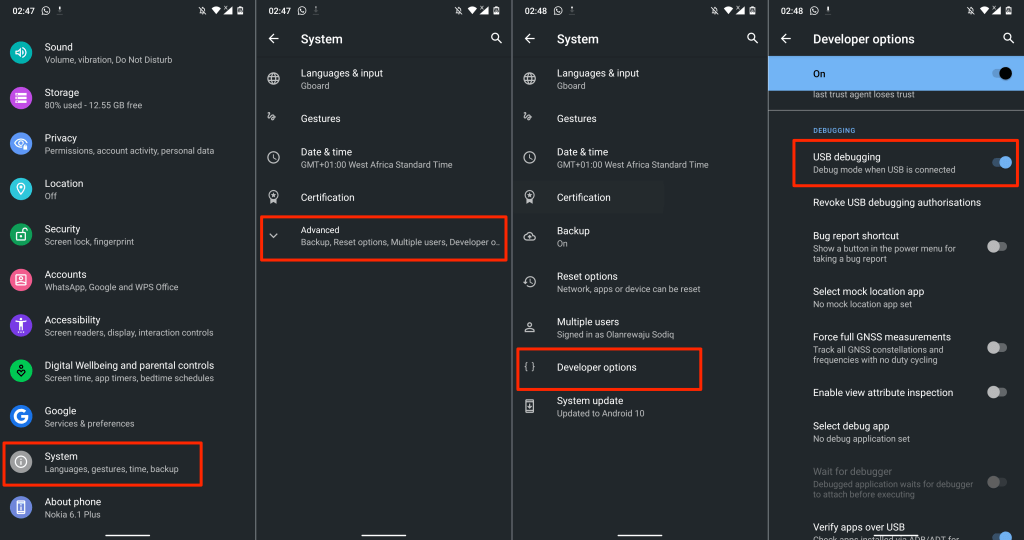Turn on Force full GNSS measurements
This screenshot has width=1024, height=540.
tap(996, 347)
